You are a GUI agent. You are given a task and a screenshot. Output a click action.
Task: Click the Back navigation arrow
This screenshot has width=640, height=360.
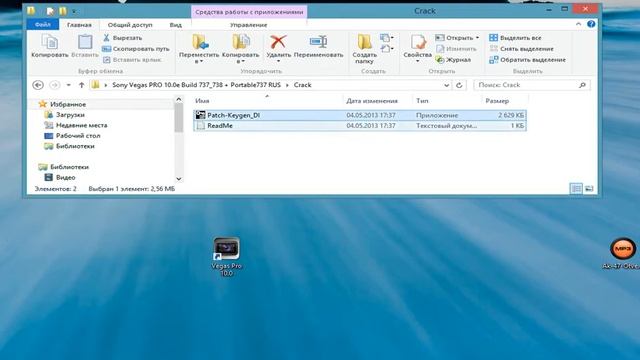pyautogui.click(x=38, y=85)
